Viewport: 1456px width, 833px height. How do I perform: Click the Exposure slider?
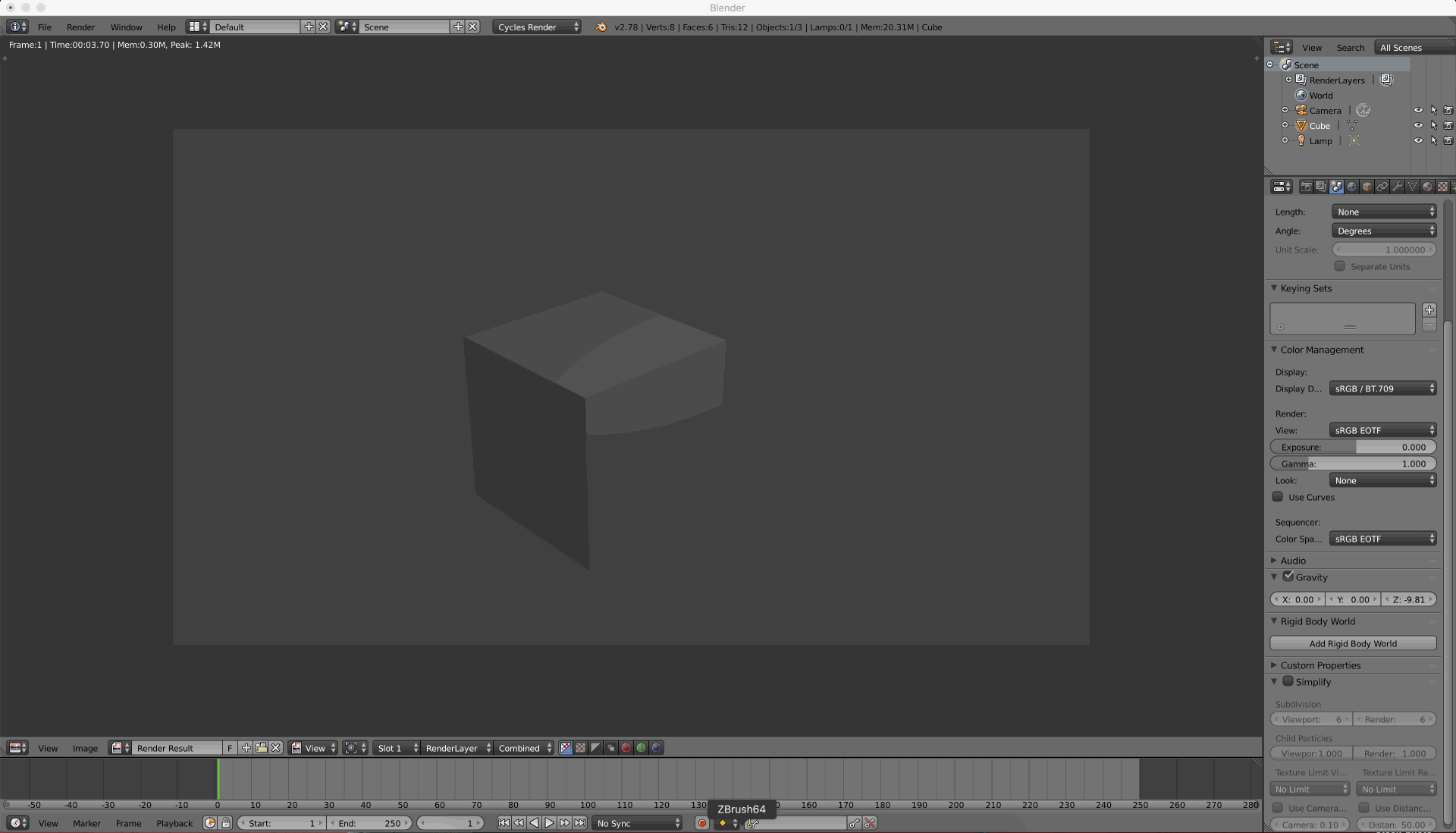1353,447
